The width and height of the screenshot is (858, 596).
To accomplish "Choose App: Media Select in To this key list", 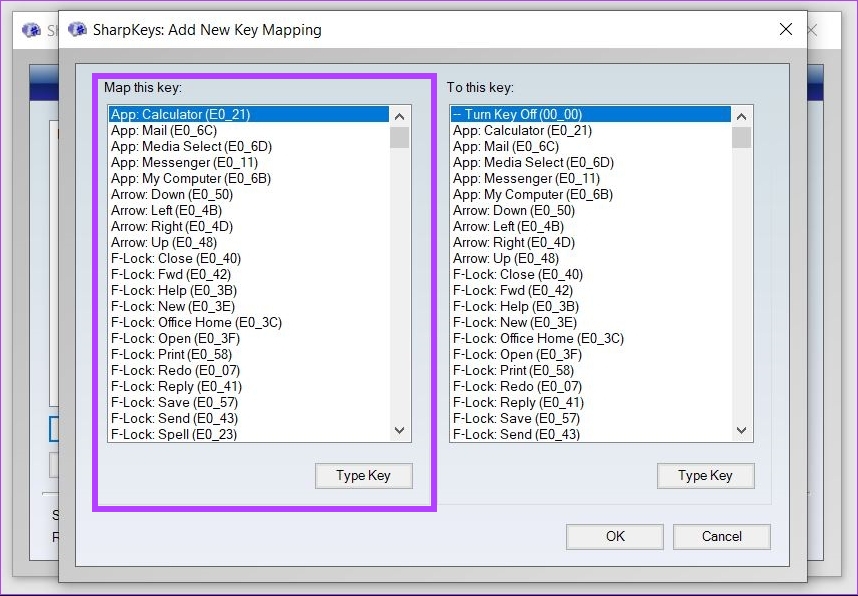I will 591,163.
